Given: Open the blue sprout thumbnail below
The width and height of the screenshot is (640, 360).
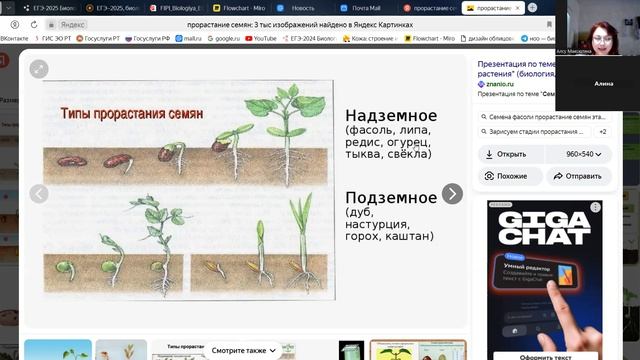Looking at the screenshot, I should [58, 349].
